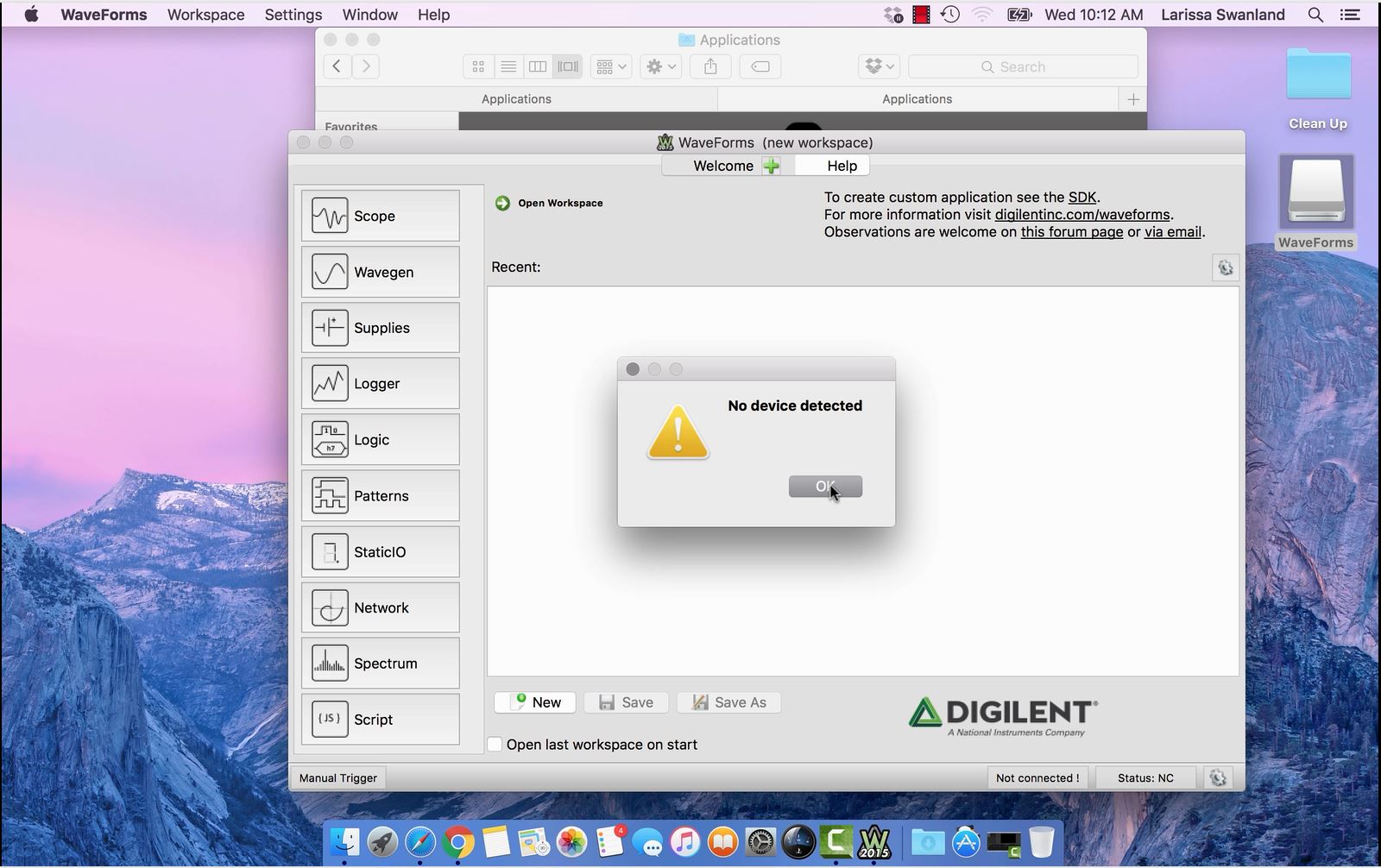Click the New workspace button
The height and width of the screenshot is (868, 1381).
click(x=535, y=702)
